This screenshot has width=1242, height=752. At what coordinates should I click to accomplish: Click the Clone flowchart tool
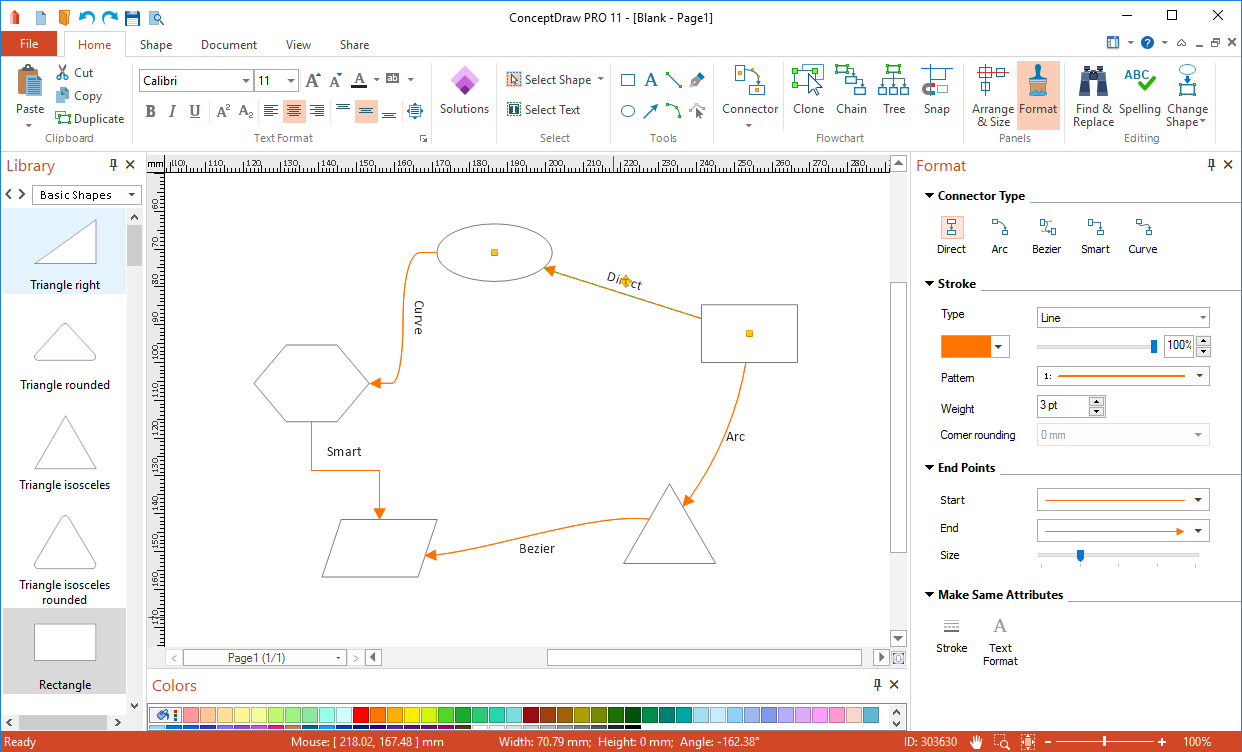tap(808, 91)
